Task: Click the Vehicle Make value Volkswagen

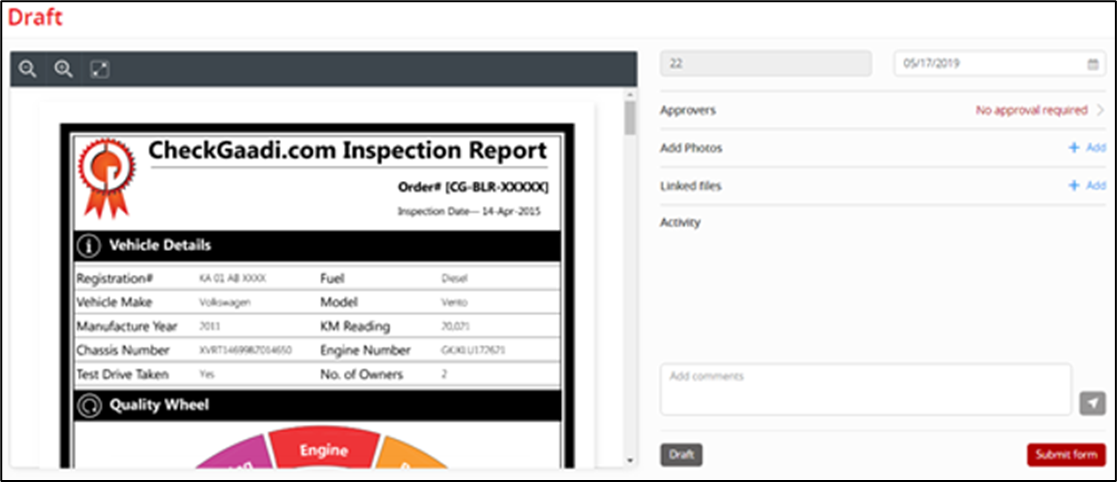Action: [224, 303]
